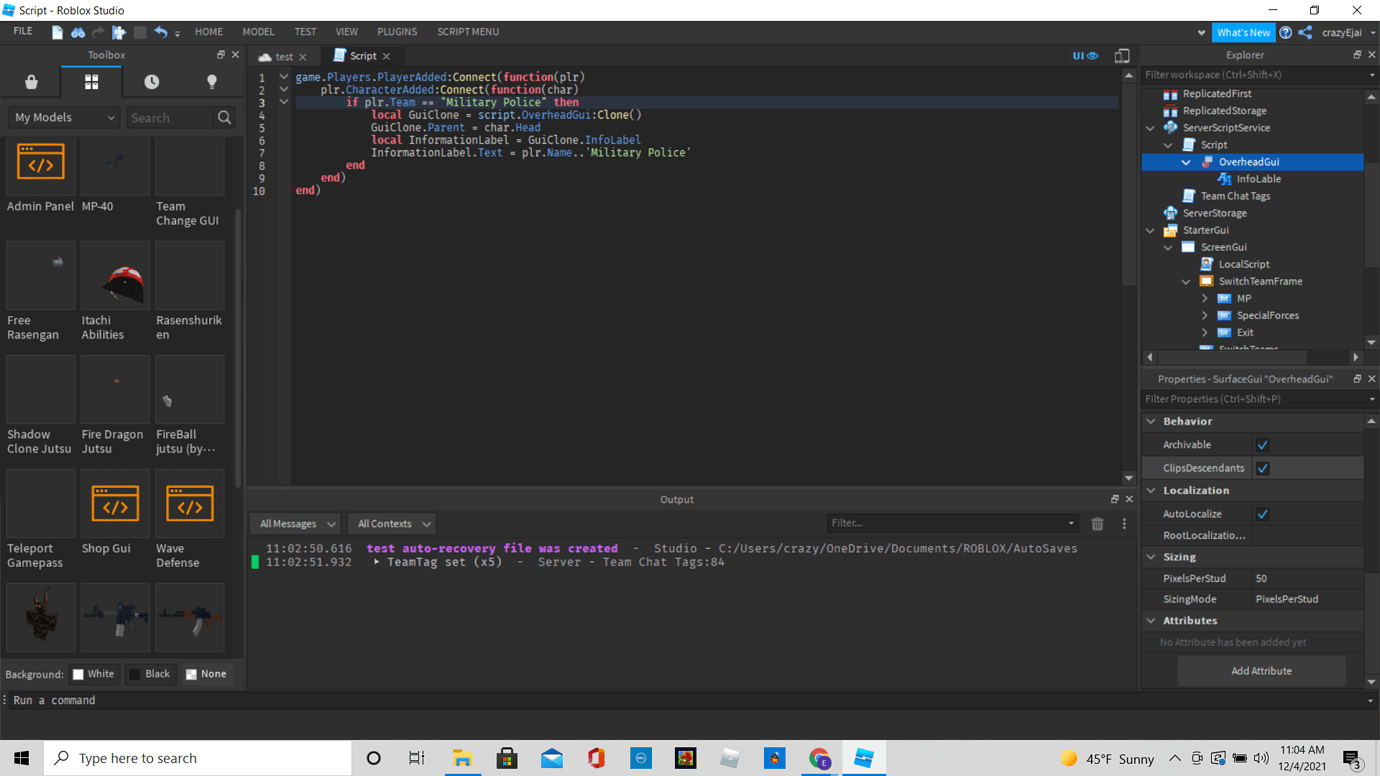1380x776 pixels.
Task: Open Chrome from the Windows taskbar
Action: tap(819, 758)
